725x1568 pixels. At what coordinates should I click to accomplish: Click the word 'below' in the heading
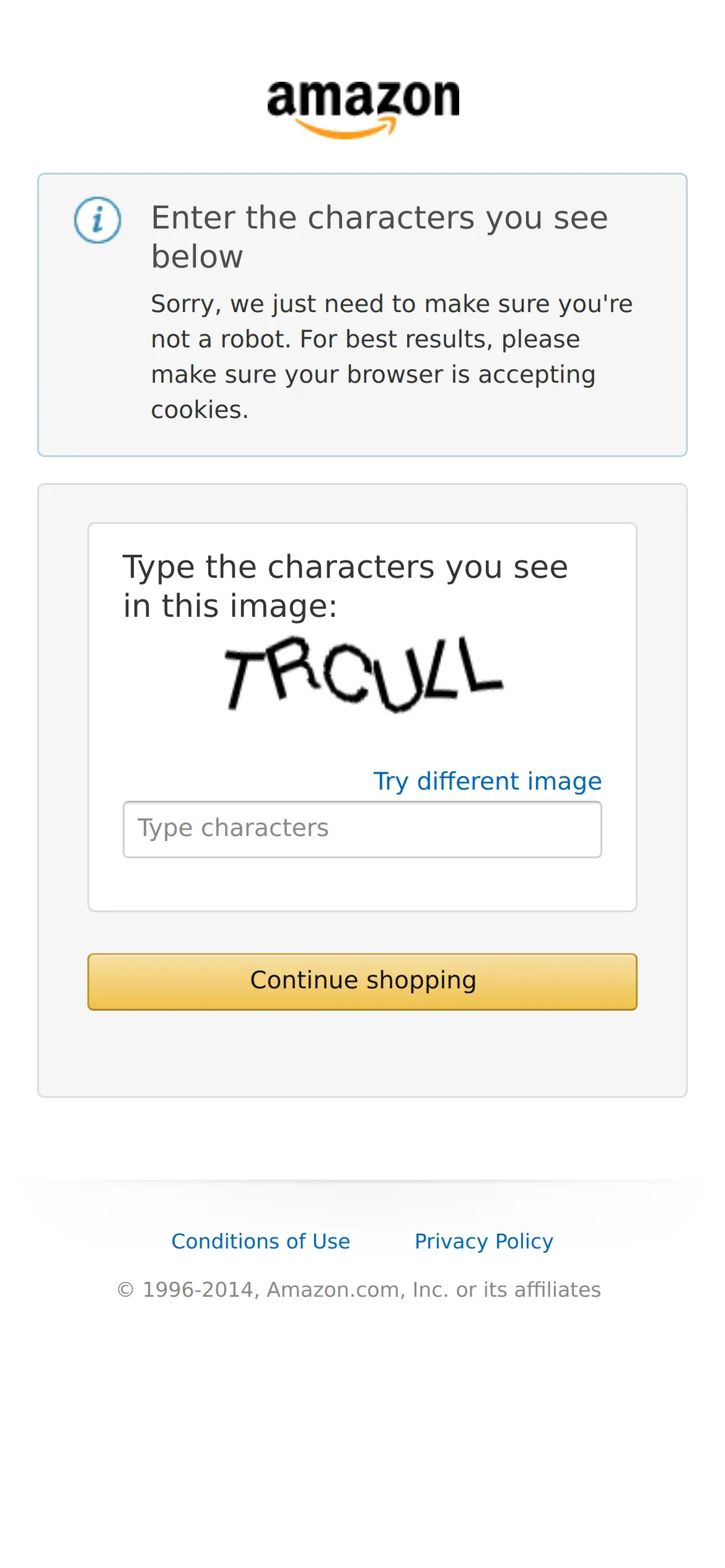pos(198,256)
